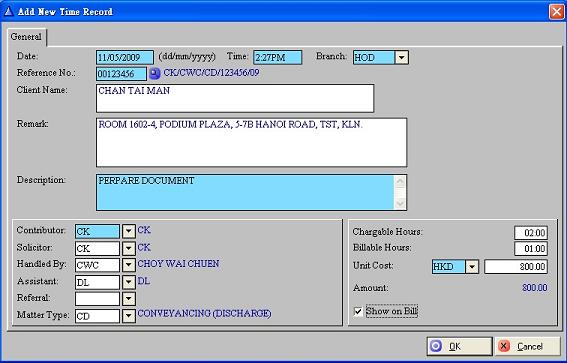The width and height of the screenshot is (567, 363).
Task: Open the Branch dropdown arrow
Action: coord(401,57)
